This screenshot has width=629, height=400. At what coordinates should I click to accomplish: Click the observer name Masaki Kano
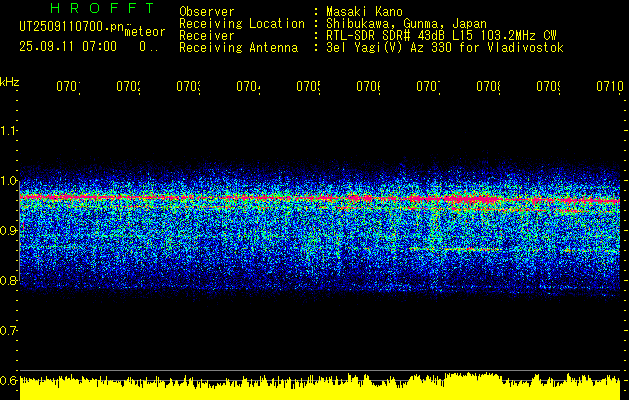coord(364,12)
